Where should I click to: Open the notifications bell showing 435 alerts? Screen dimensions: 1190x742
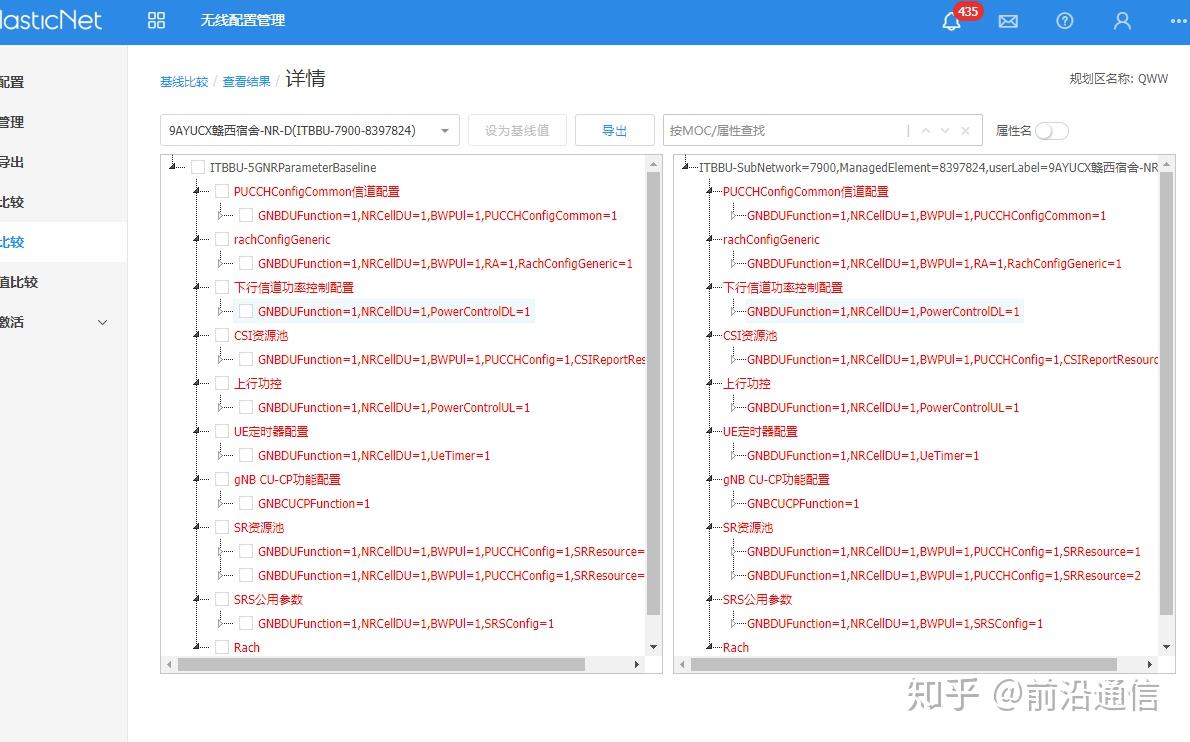[951, 21]
